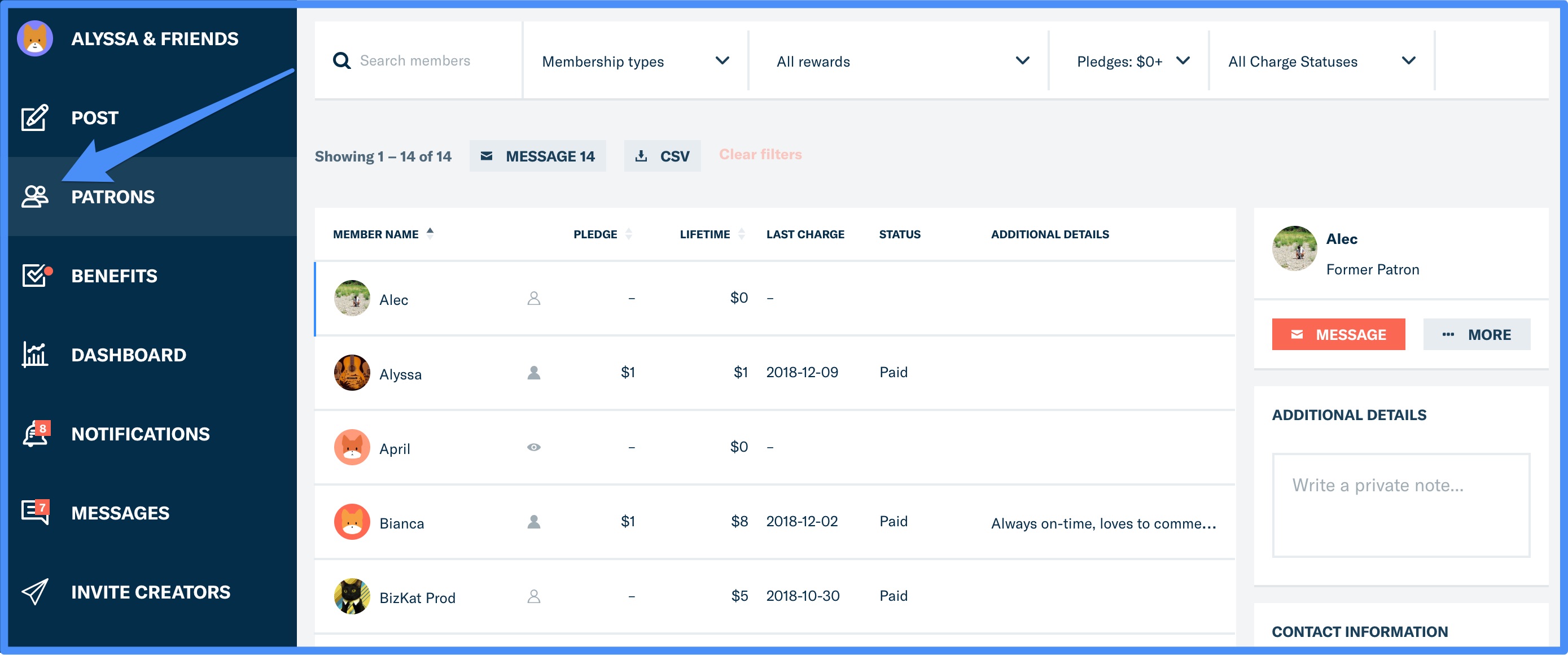Click the red Message button for Alec
The height and width of the screenshot is (655, 1568).
[1338, 334]
